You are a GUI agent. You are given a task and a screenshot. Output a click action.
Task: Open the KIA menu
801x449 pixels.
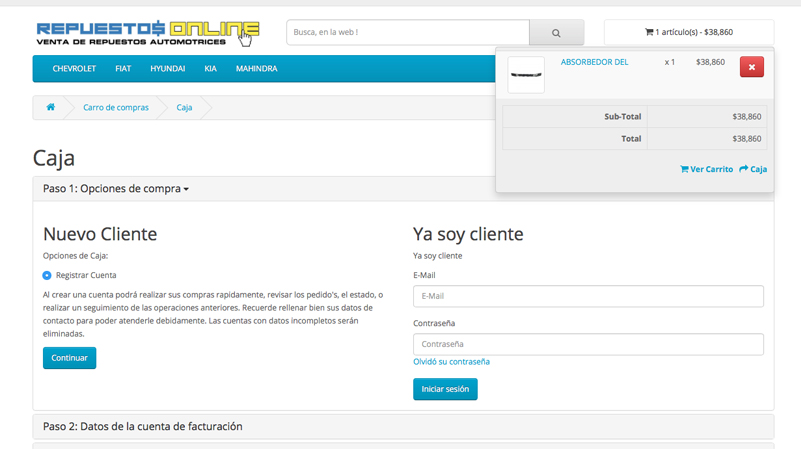coord(210,68)
